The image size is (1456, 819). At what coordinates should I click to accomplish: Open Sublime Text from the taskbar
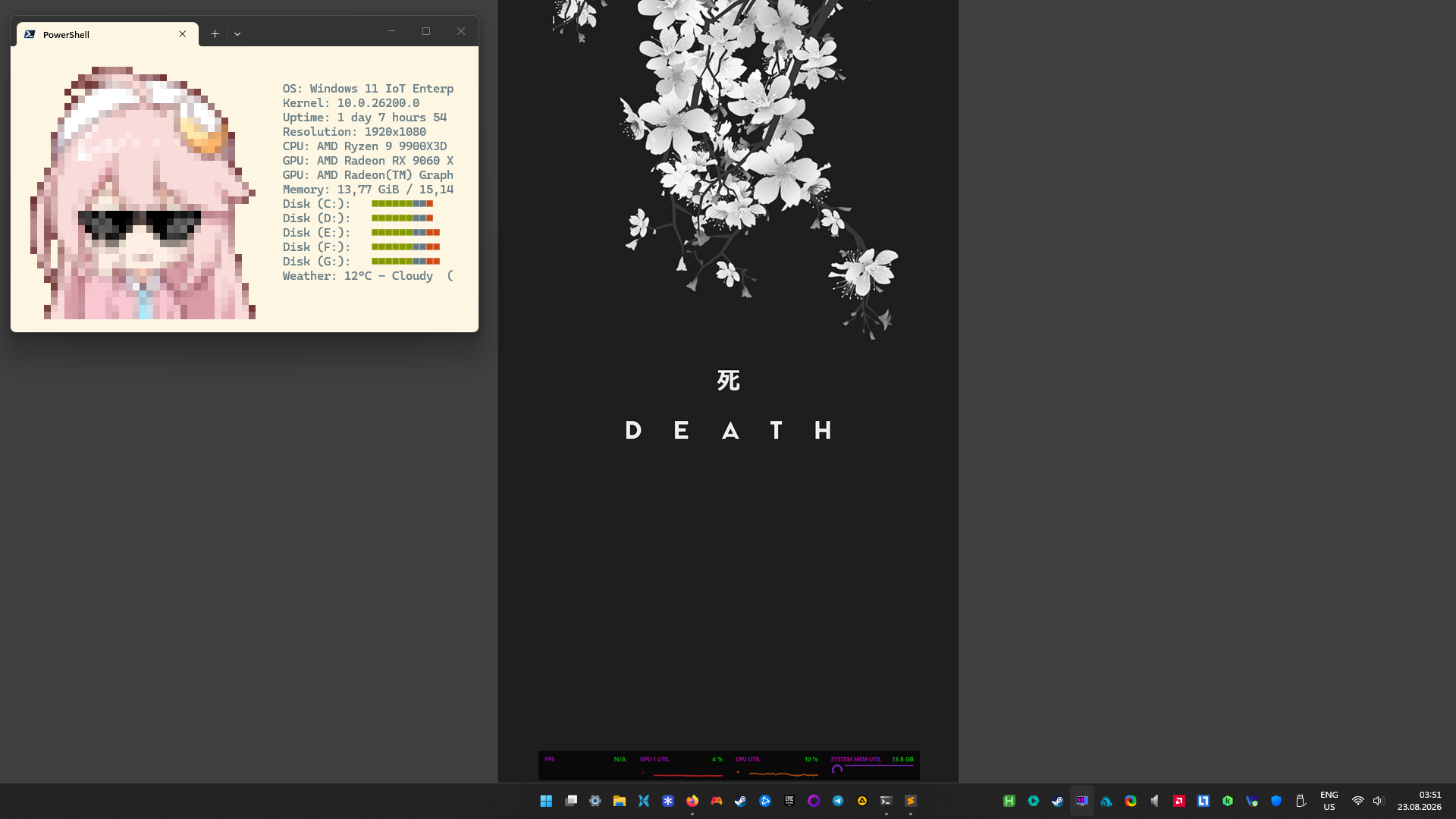pos(911,801)
